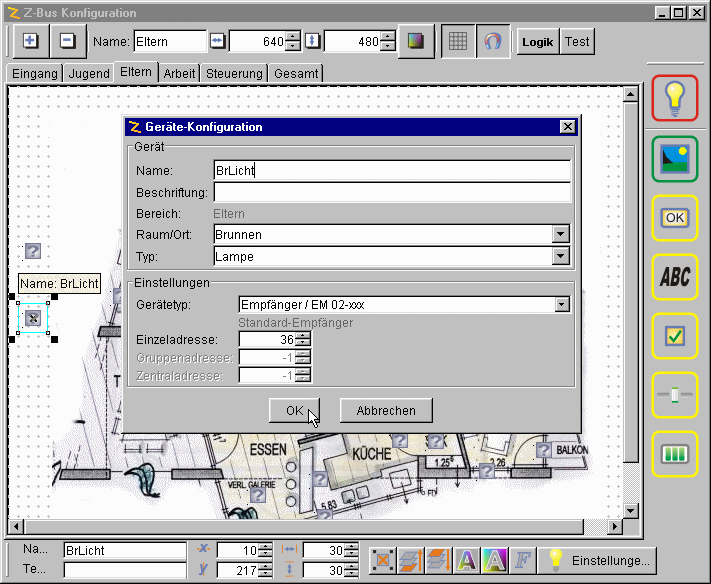Select the picture element tool

point(675,157)
